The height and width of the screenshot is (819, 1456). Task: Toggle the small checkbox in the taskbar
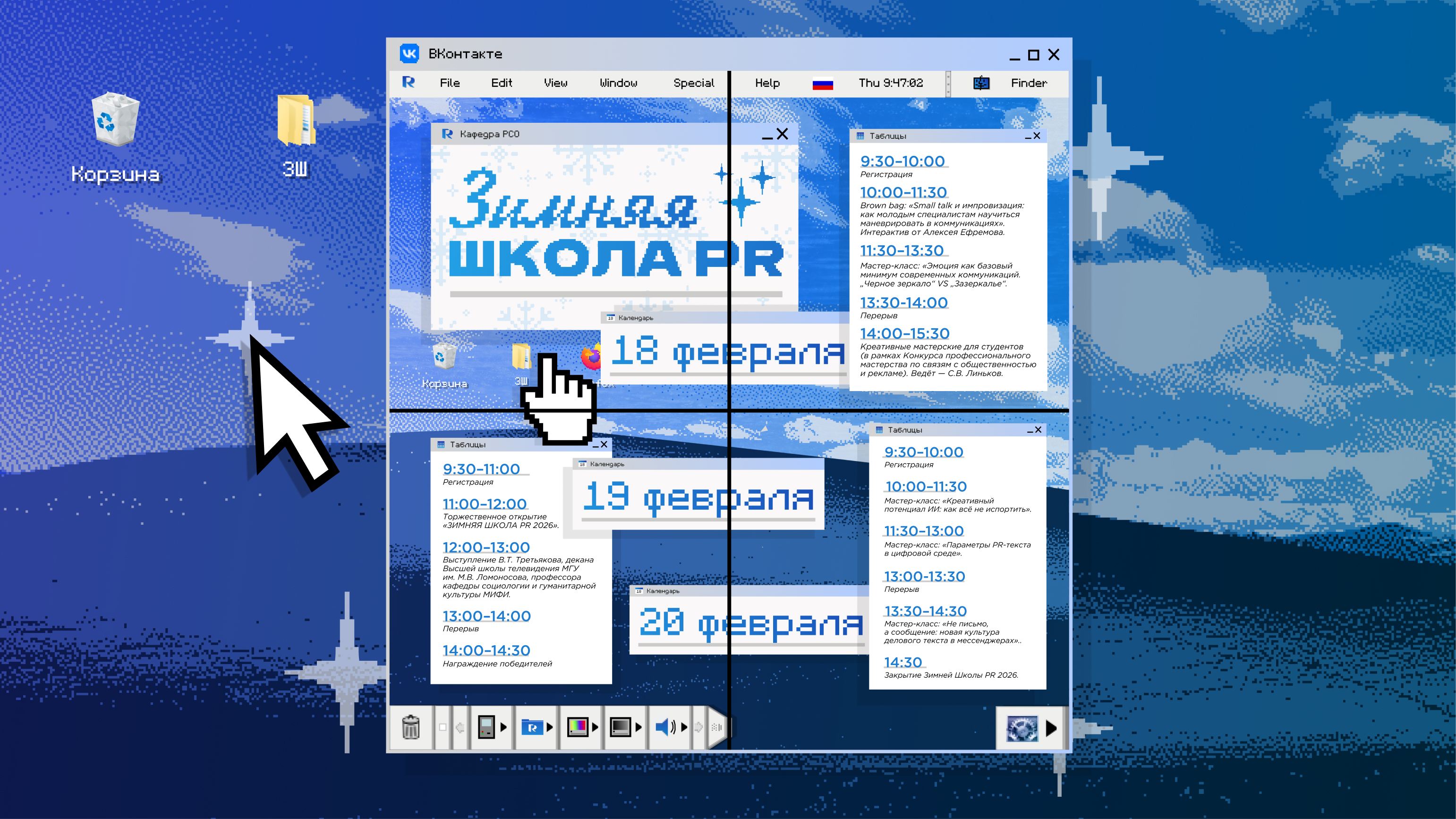(443, 727)
